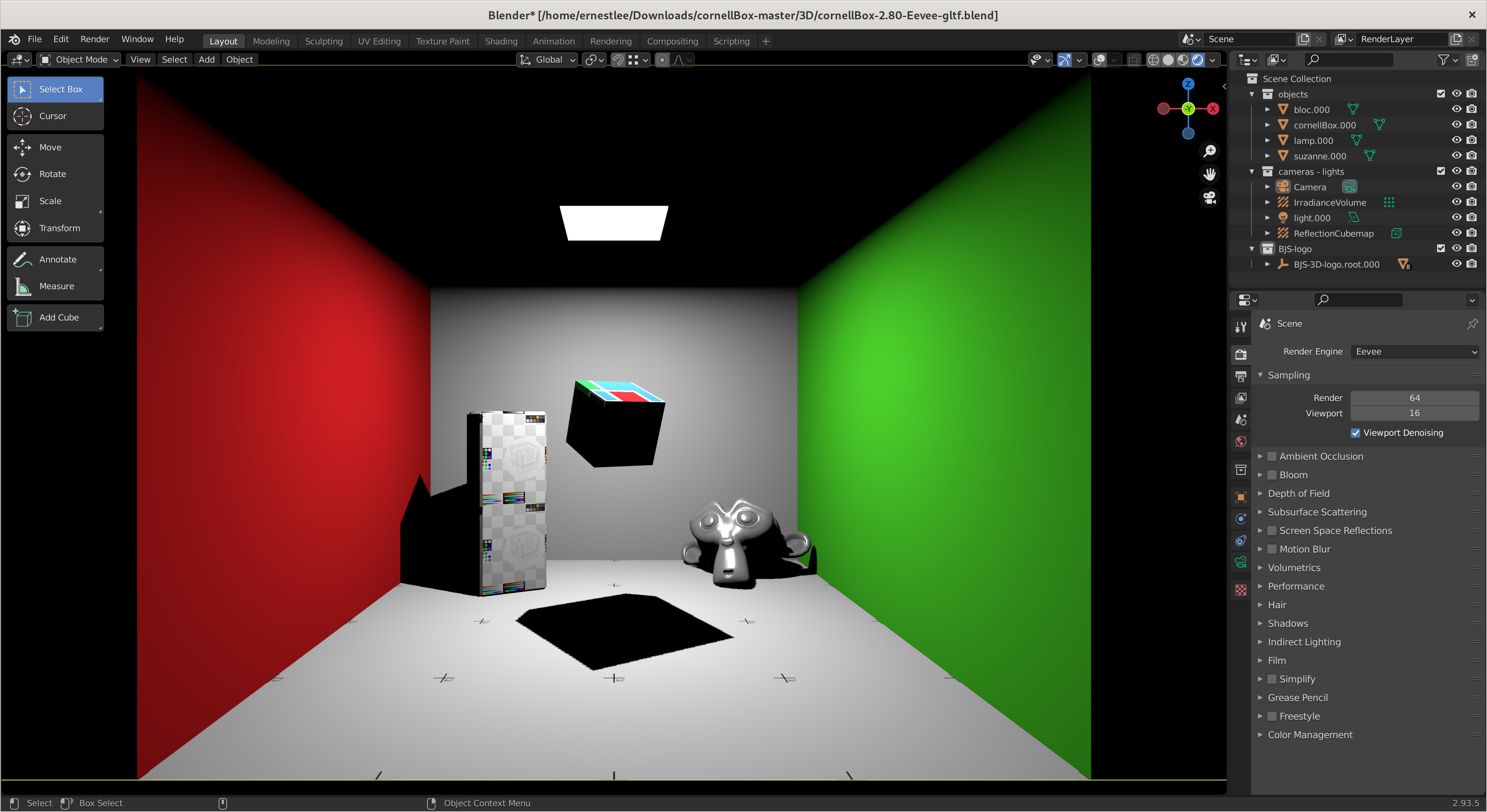Click the plus button to add a new workspace

click(x=766, y=41)
